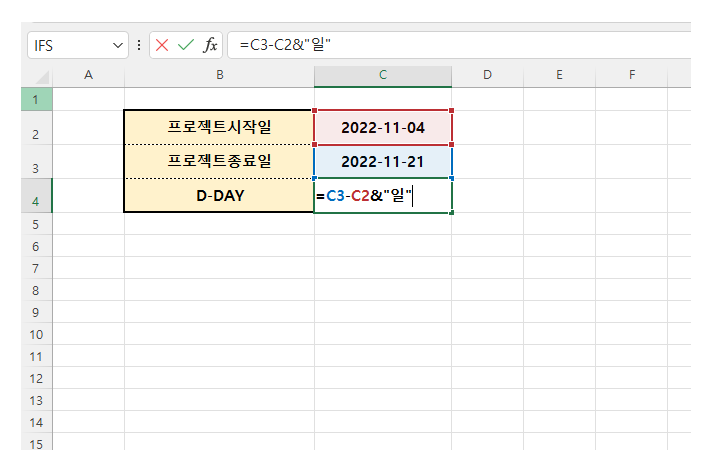Select row 14 header

click(x=37, y=422)
